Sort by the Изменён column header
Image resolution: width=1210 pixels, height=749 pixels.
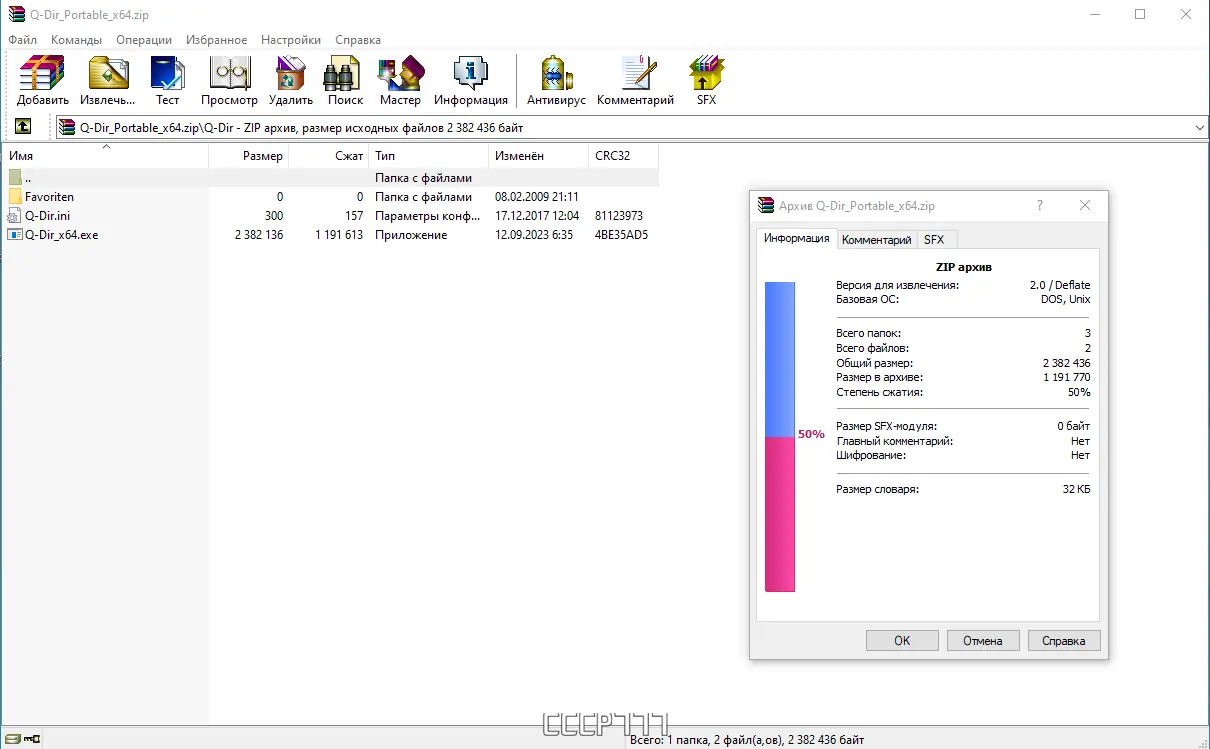coord(538,156)
